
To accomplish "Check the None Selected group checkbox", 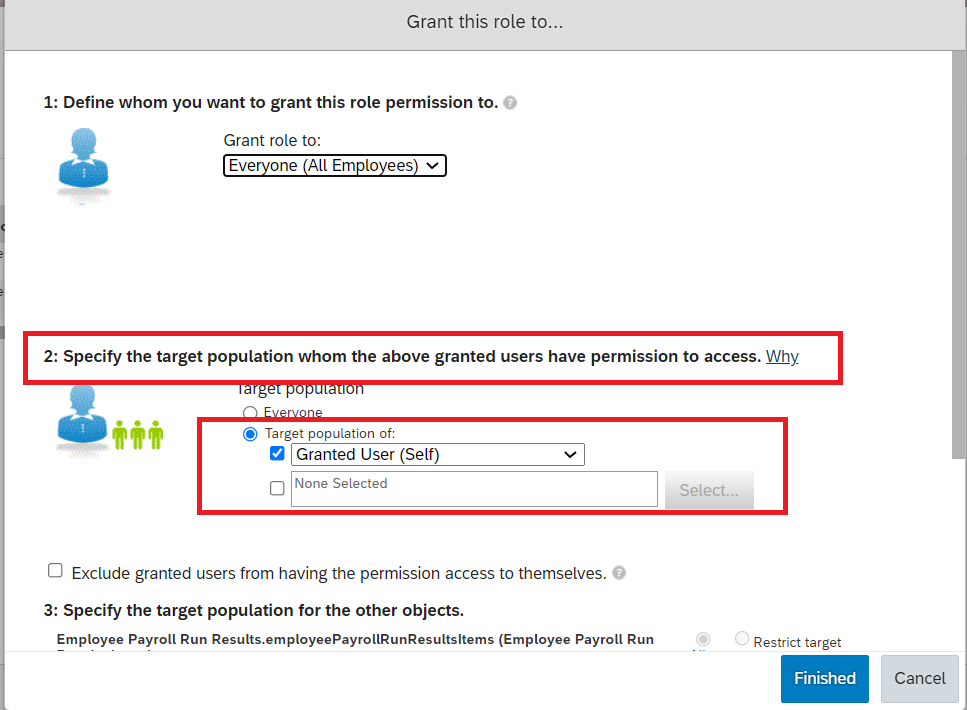I will [277, 489].
